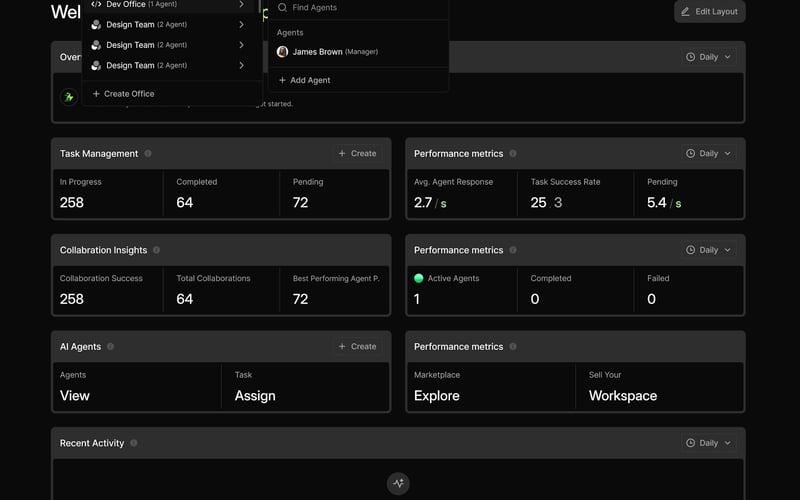Click the Collabration Insights panel title

pyautogui.click(x=103, y=250)
